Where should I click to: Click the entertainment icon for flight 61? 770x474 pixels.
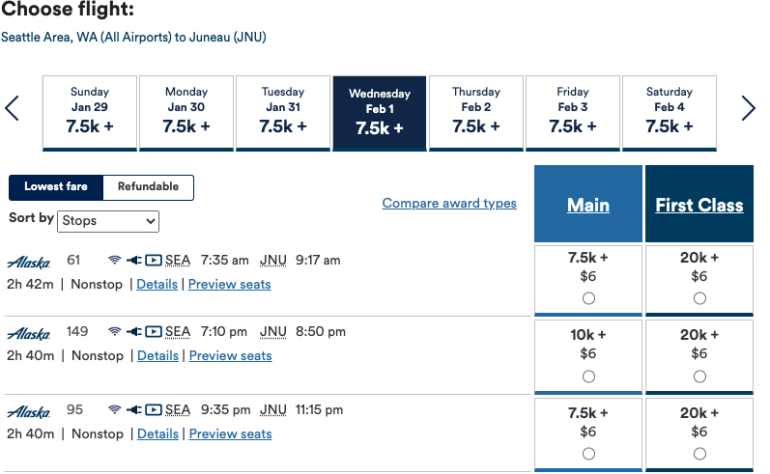153,260
